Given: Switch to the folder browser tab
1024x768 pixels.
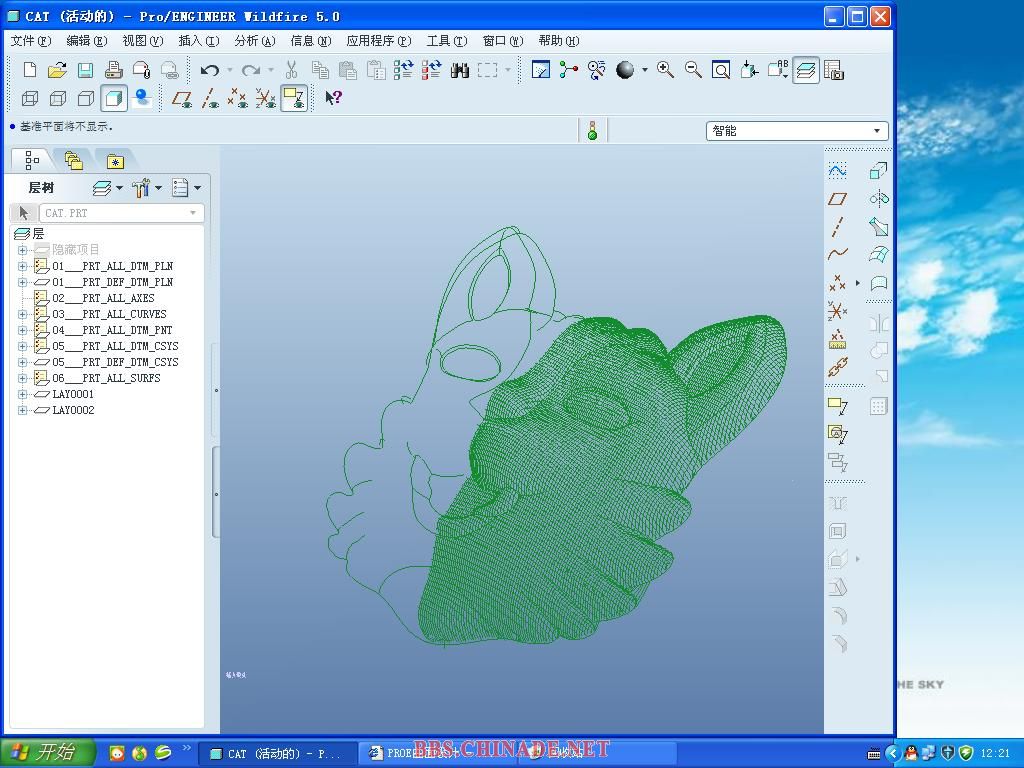Looking at the screenshot, I should pyautogui.click(x=73, y=160).
